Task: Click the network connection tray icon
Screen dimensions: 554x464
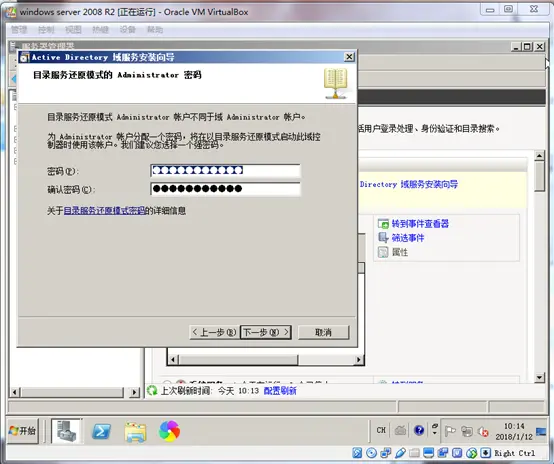Action: (x=466, y=431)
